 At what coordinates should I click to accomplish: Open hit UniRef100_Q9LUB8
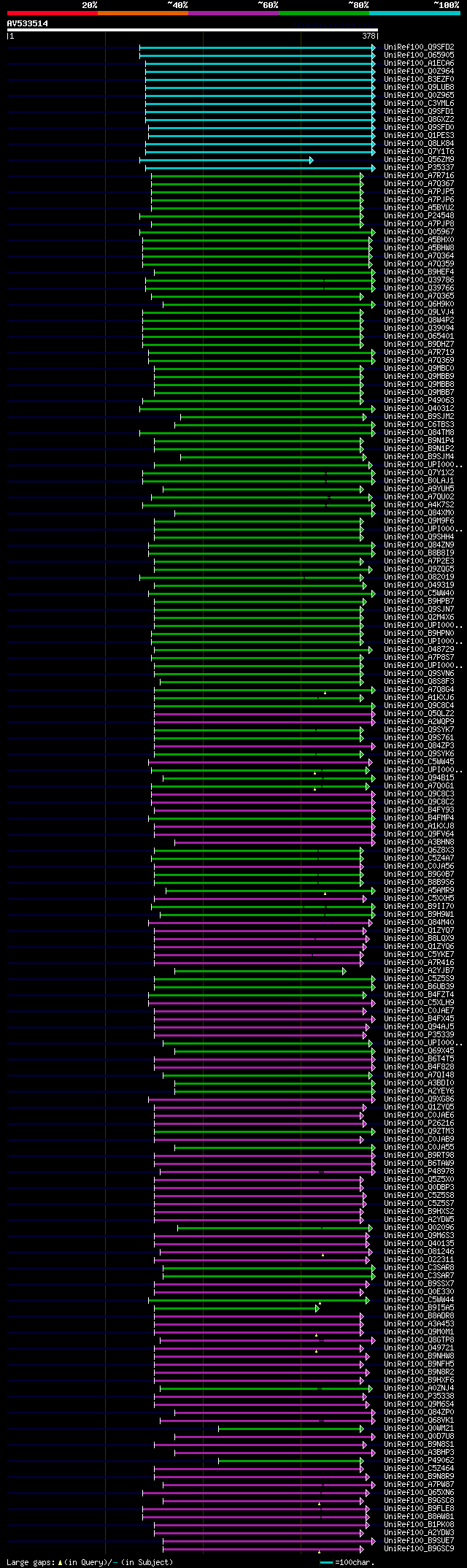click(x=419, y=88)
